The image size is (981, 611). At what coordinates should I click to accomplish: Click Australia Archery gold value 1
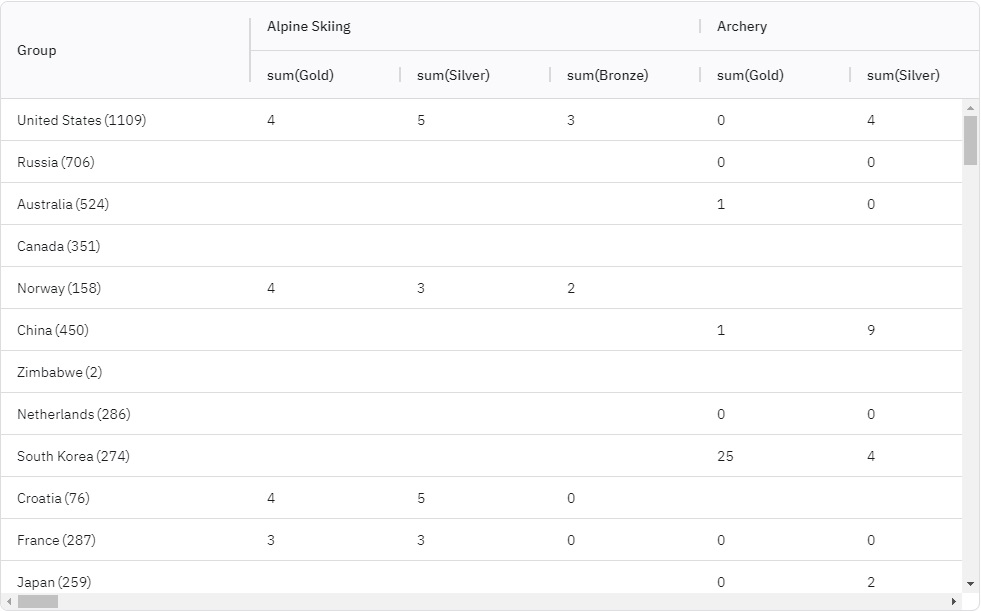coord(721,204)
